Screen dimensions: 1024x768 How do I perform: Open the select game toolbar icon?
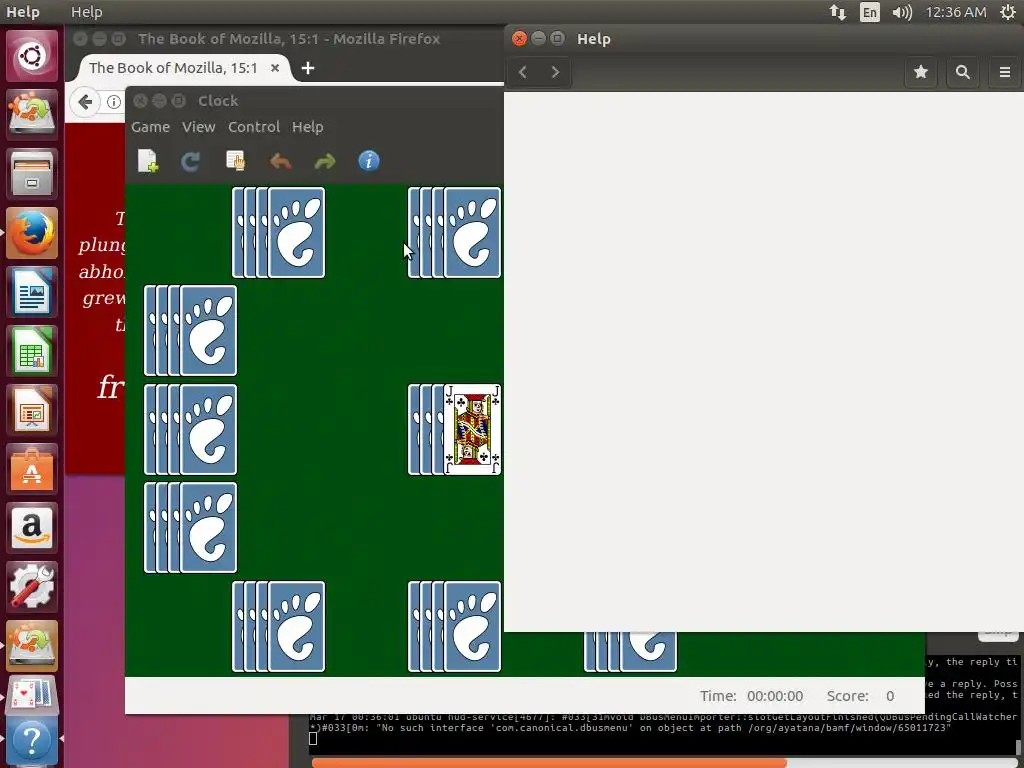pos(235,161)
